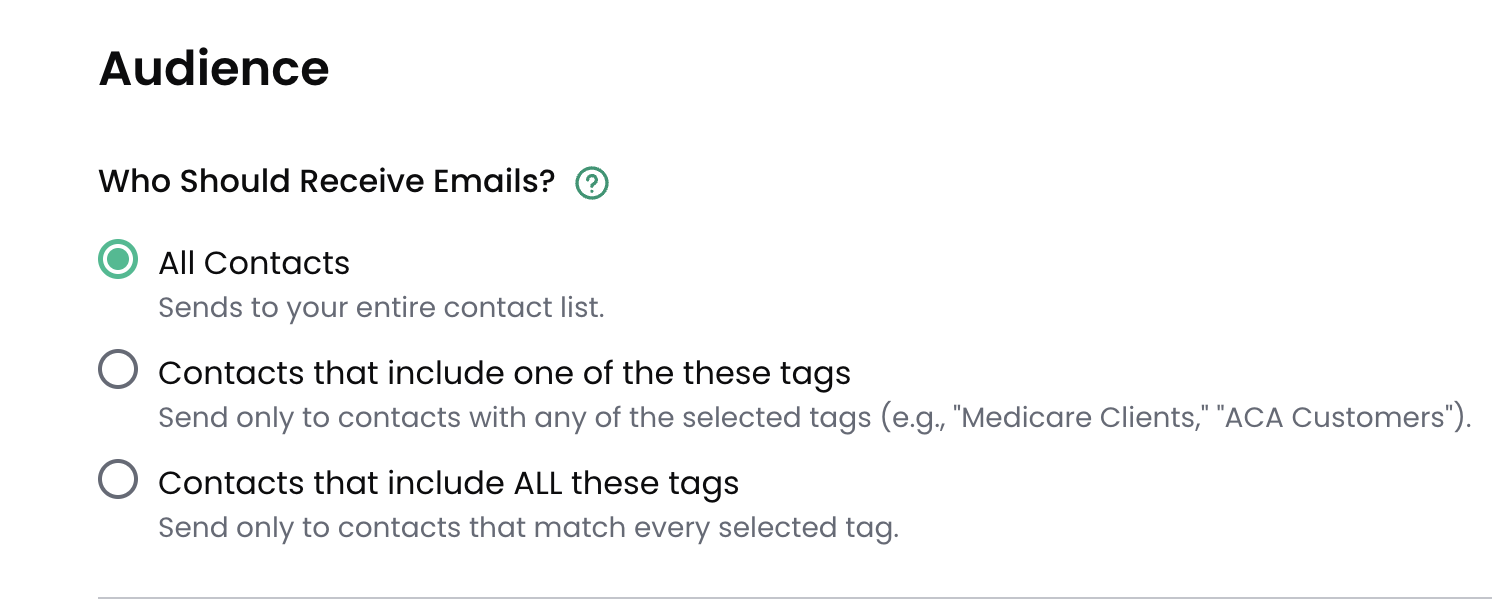The width and height of the screenshot is (1492, 600).
Task: Click the capitalized word ALL in third option
Action: (538, 483)
